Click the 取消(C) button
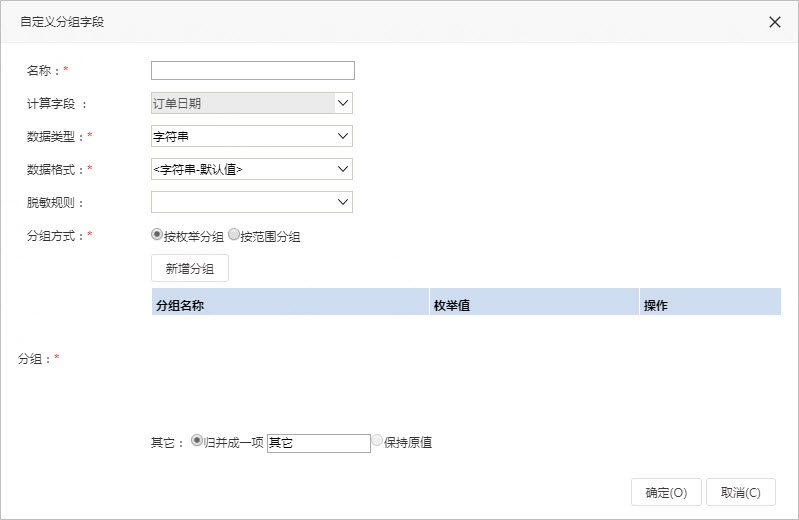Image resolution: width=799 pixels, height=520 pixels. (x=741, y=492)
